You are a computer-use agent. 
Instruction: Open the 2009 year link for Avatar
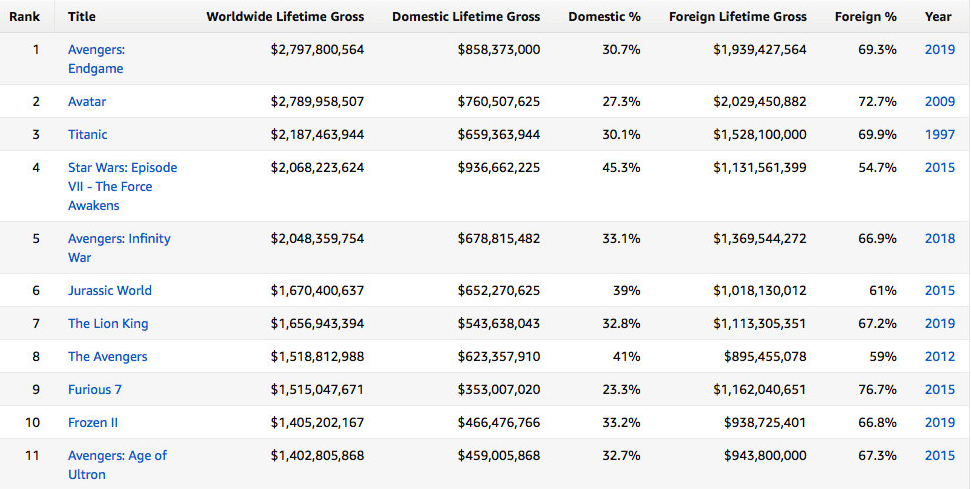pos(939,101)
